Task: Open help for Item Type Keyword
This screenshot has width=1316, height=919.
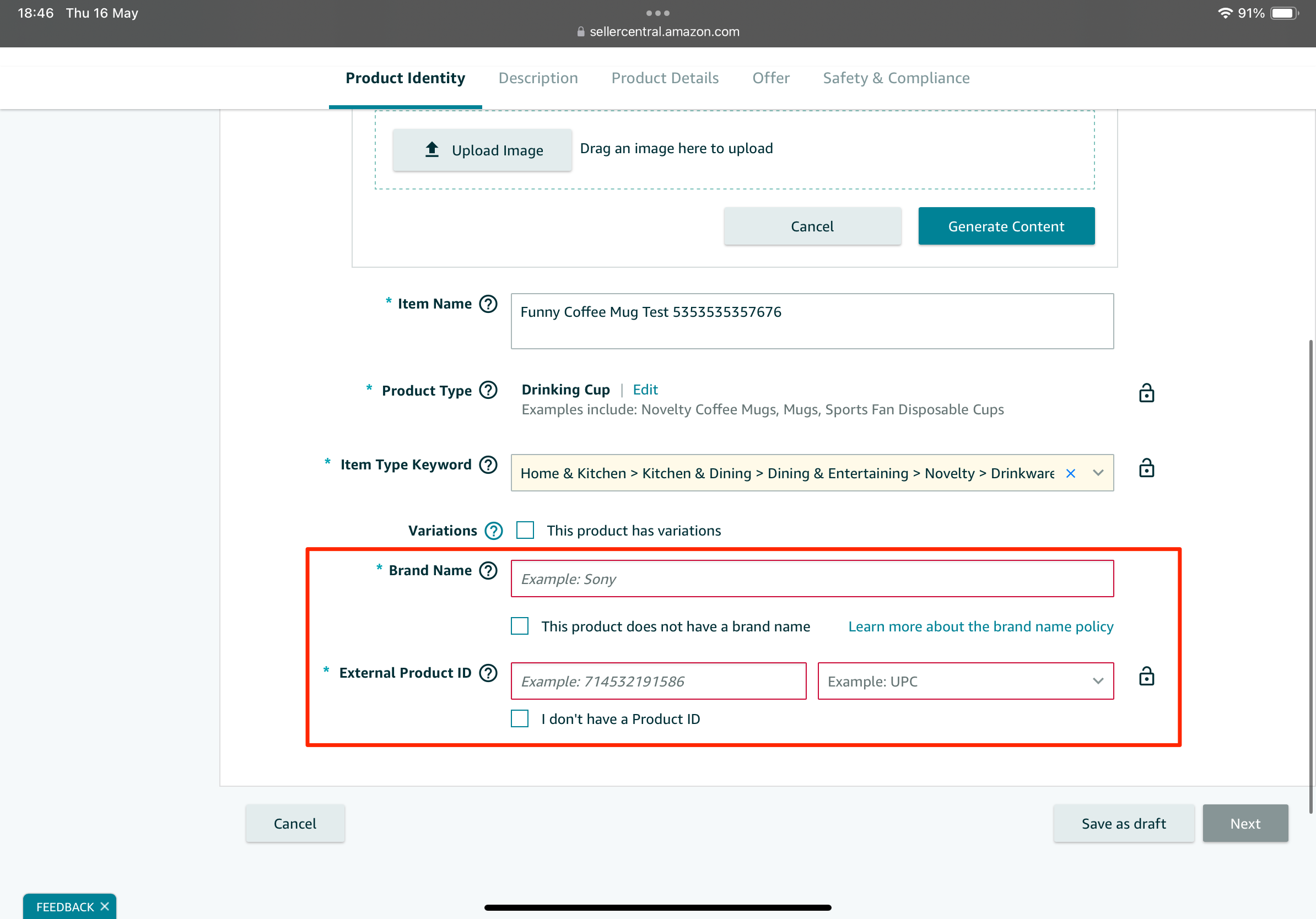Action: click(x=488, y=464)
